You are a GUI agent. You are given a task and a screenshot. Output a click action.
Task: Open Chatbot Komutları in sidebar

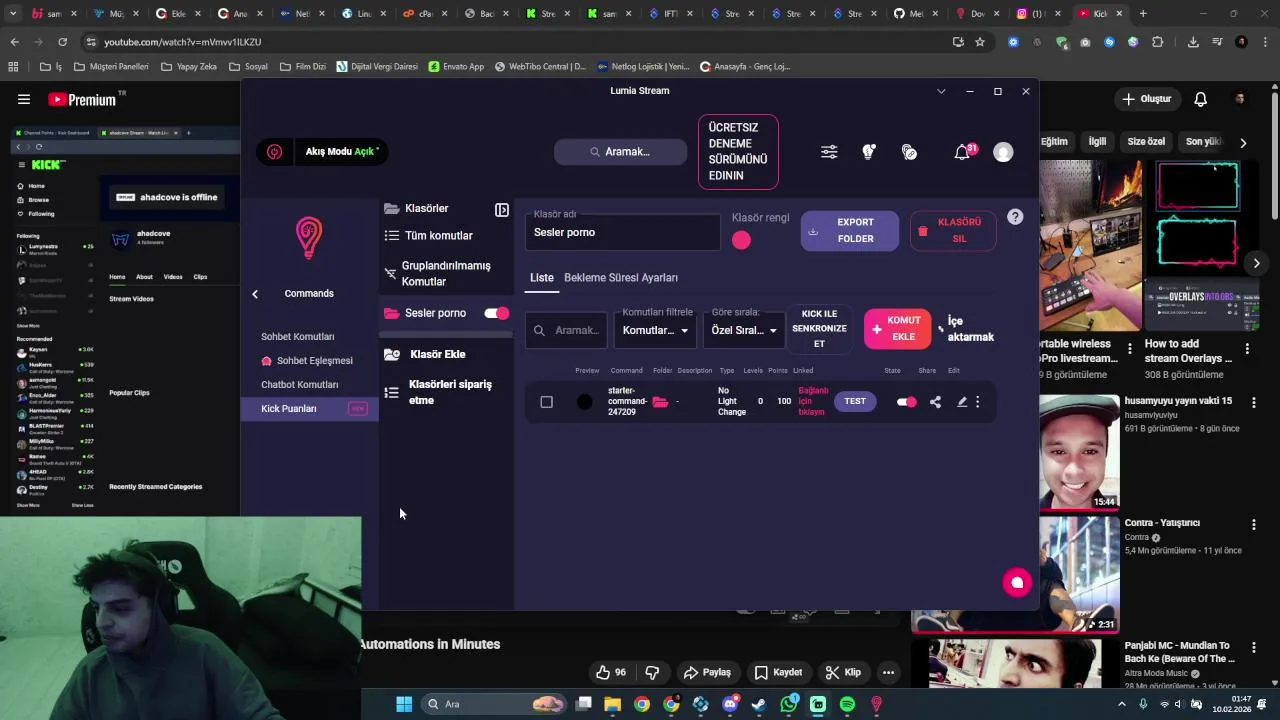[300, 385]
